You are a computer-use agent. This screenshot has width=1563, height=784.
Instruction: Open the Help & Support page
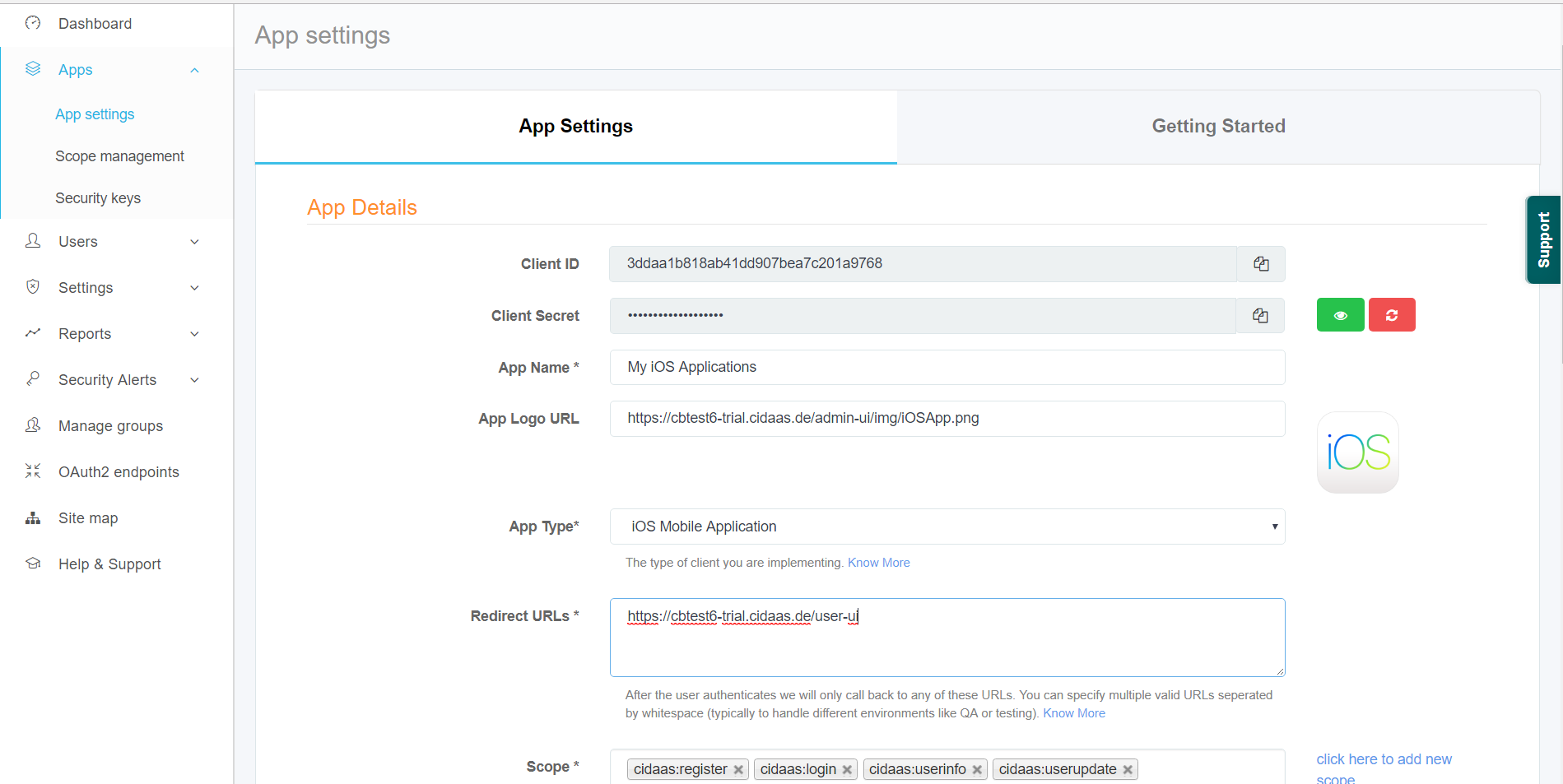(109, 564)
